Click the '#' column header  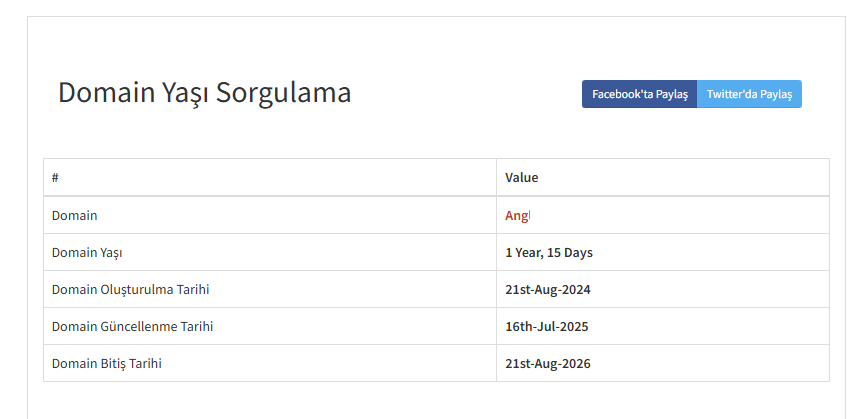coord(55,178)
